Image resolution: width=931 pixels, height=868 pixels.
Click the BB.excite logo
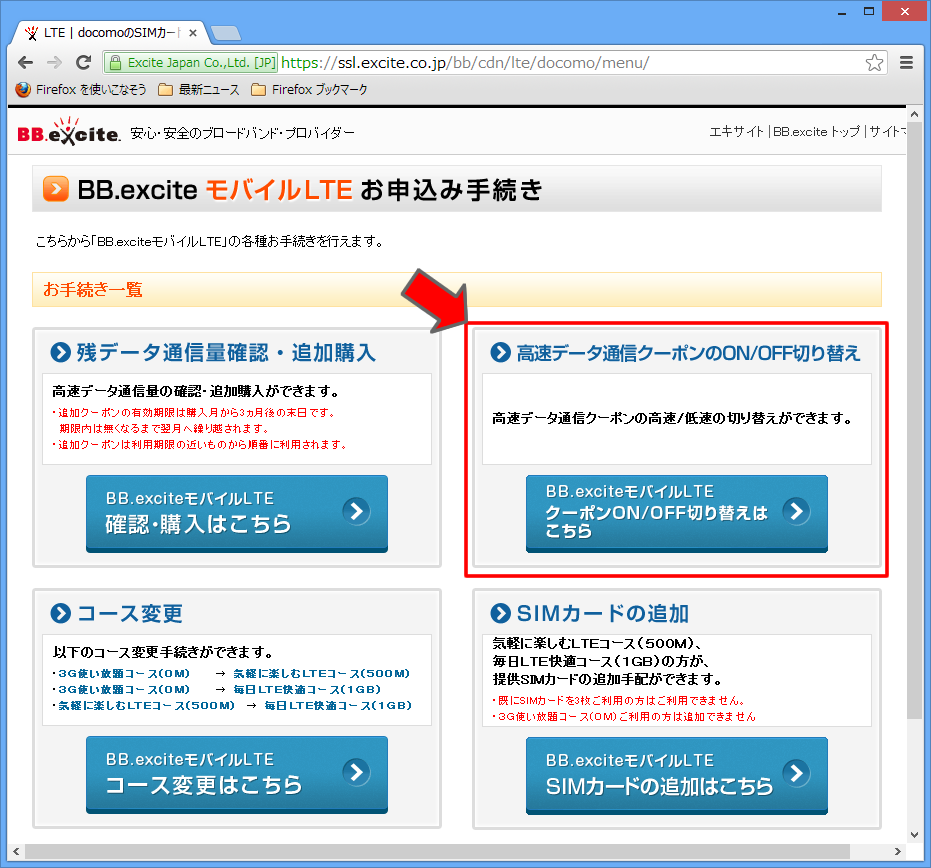tap(69, 132)
